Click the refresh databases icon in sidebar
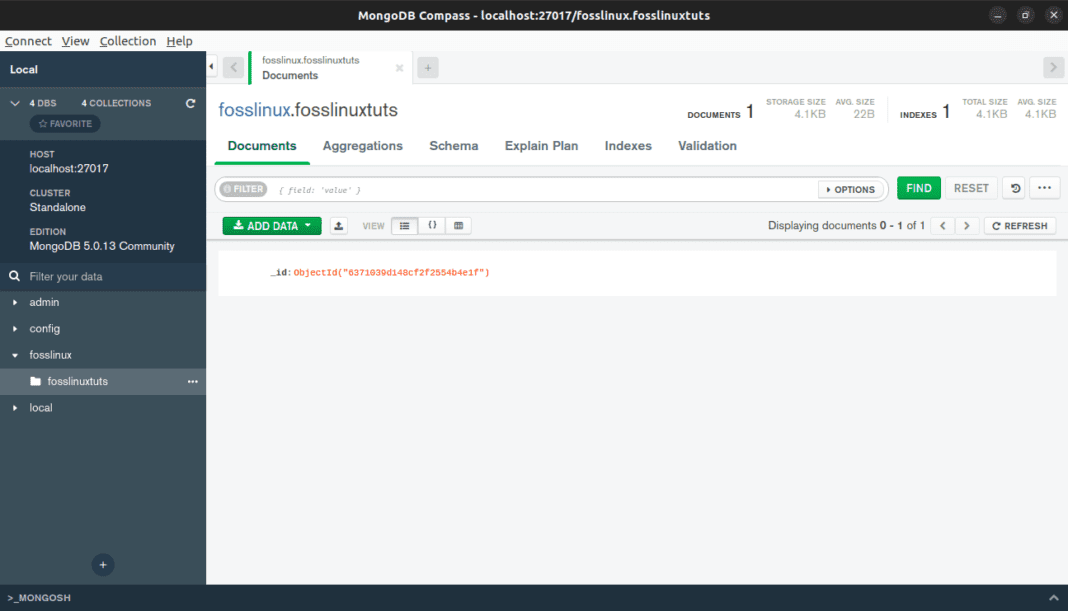Screen dimensions: 1068x611 pos(189,102)
